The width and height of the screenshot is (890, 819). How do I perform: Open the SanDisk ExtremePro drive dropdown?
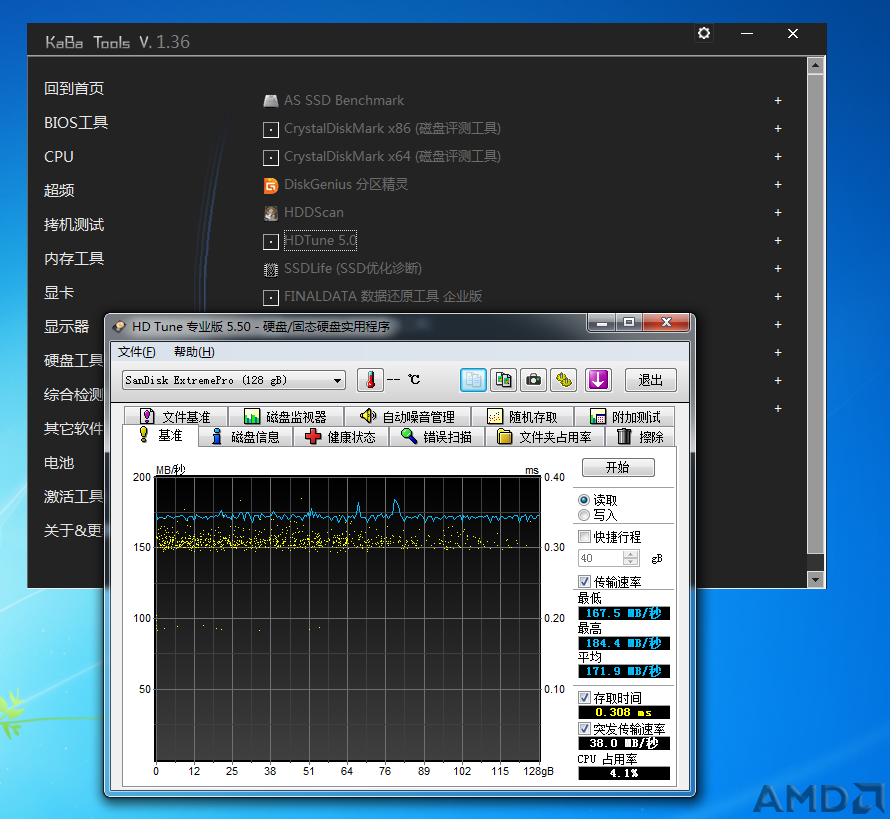pos(234,380)
